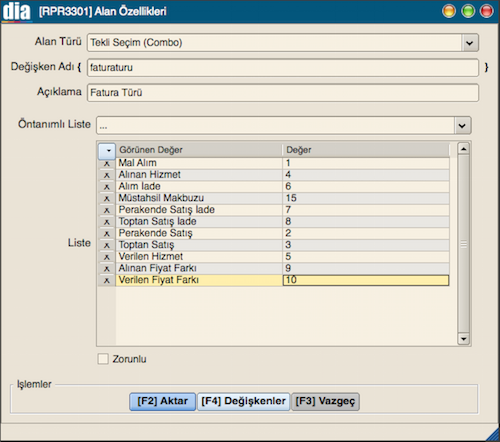Click the x icon beside Müstahsil Makbuzu
This screenshot has height=442, width=500.
click(x=107, y=198)
